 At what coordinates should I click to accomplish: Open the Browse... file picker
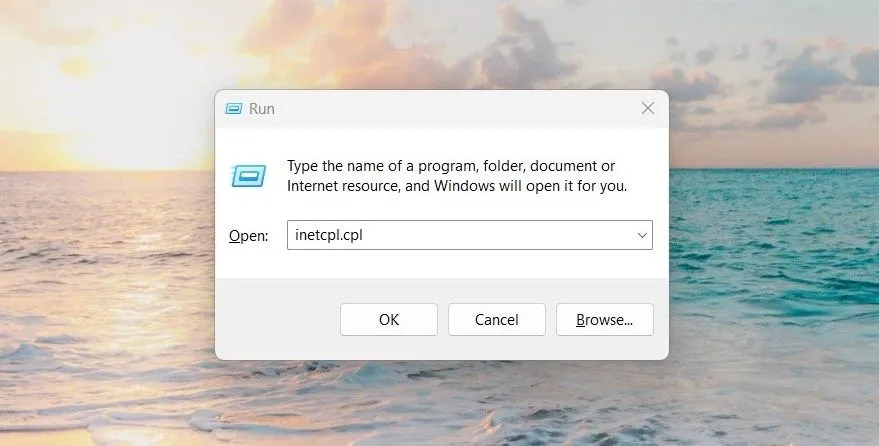[x=605, y=319]
